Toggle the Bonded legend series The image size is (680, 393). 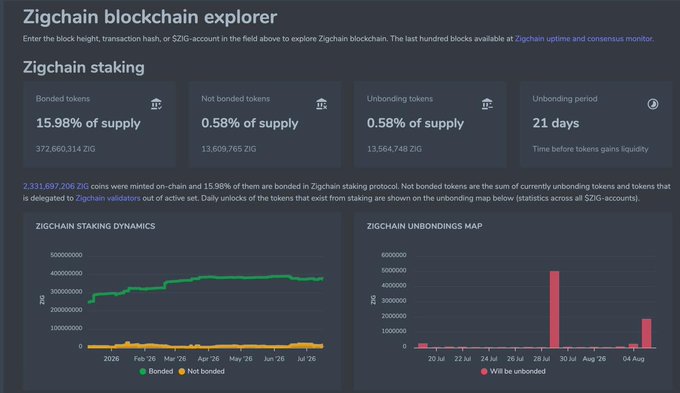(156, 371)
